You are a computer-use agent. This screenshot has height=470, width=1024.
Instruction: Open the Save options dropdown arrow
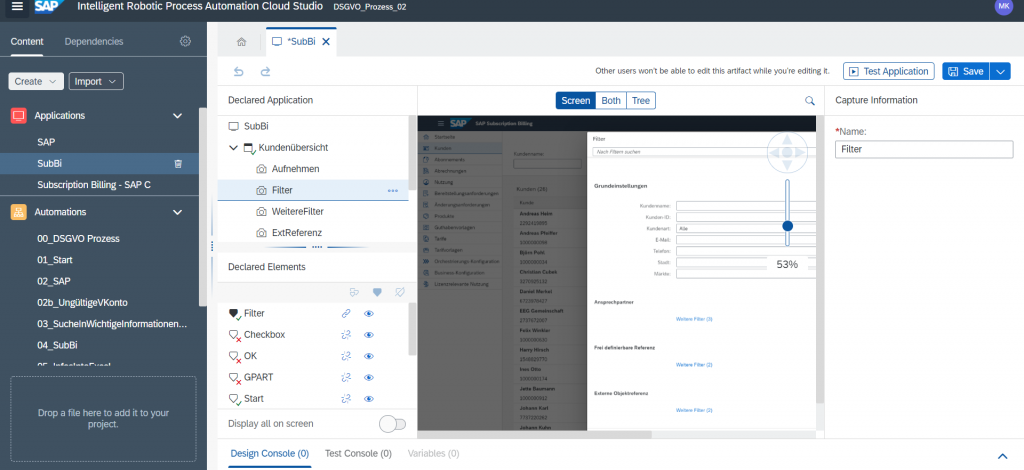1001,71
